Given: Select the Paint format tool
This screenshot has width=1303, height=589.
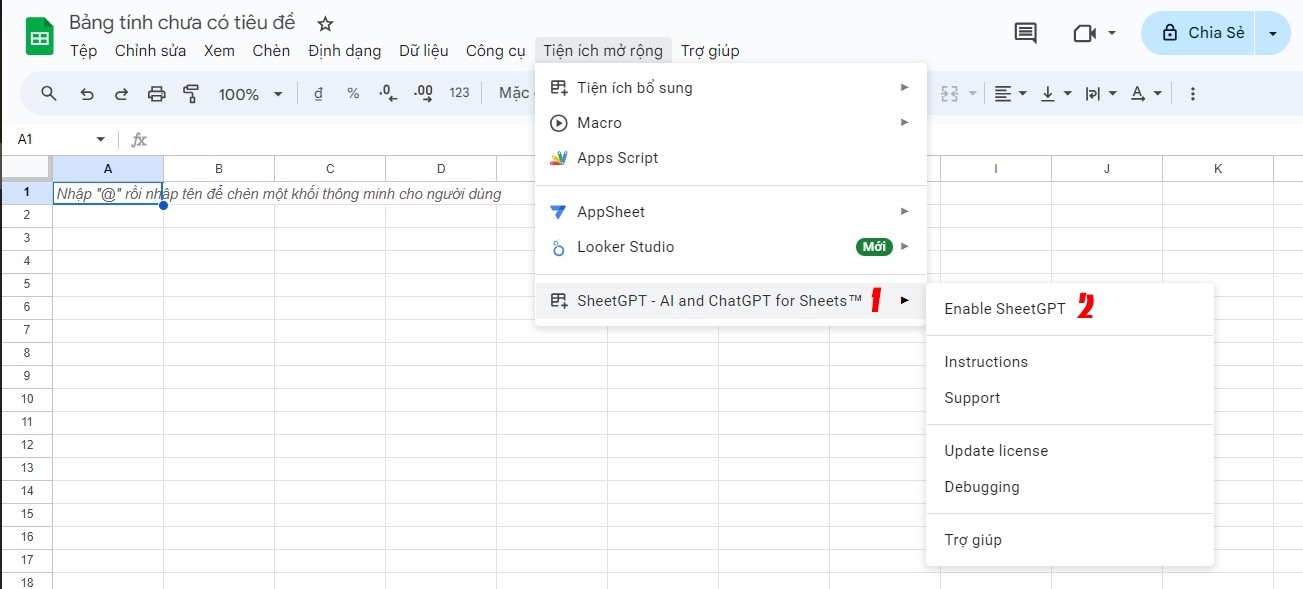Looking at the screenshot, I should pyautogui.click(x=189, y=93).
